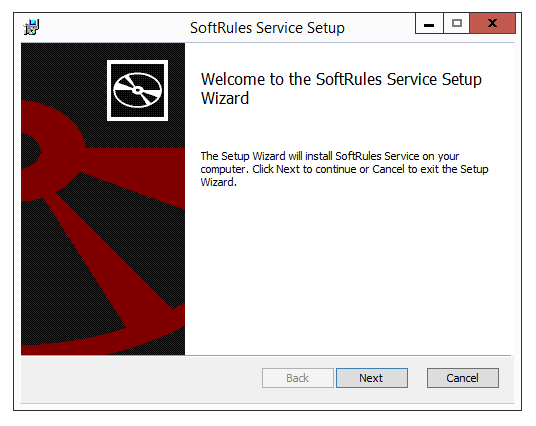Click the SoftRules Service Setup title text
The width and height of the screenshot is (536, 426).
click(x=267, y=28)
